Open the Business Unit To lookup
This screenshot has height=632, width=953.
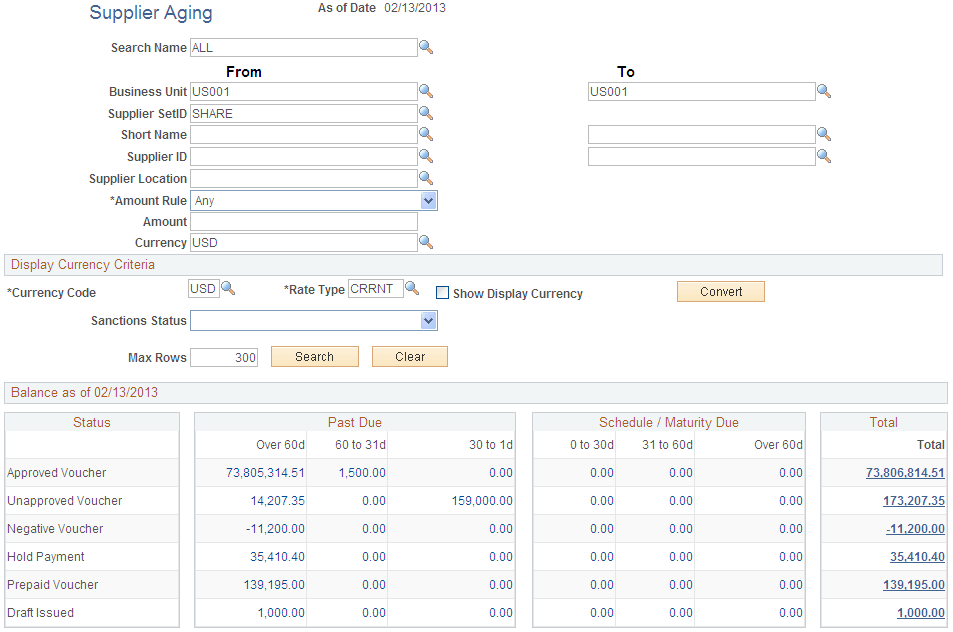[x=824, y=91]
